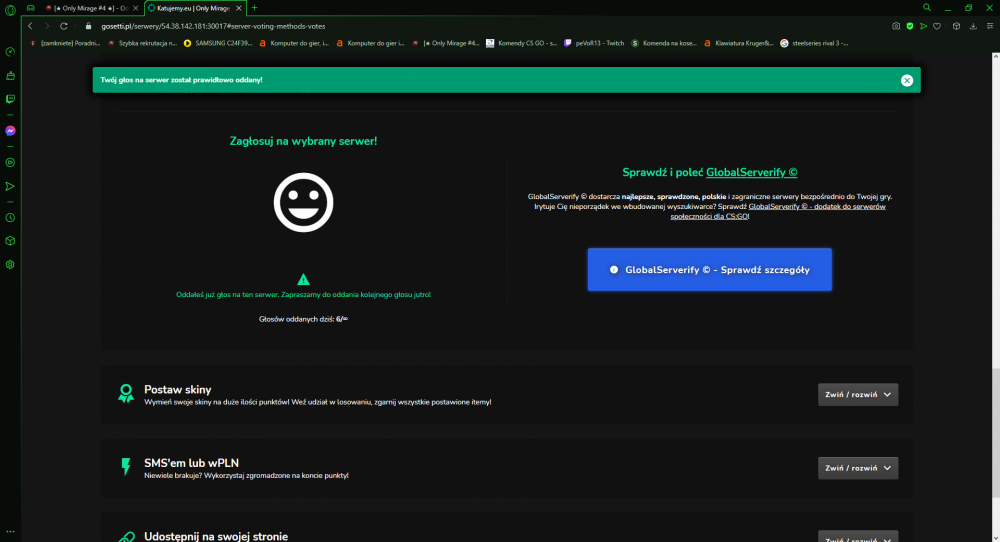Open Easy Setup sliders icon
This screenshot has width=1000, height=542.
pos(990,26)
